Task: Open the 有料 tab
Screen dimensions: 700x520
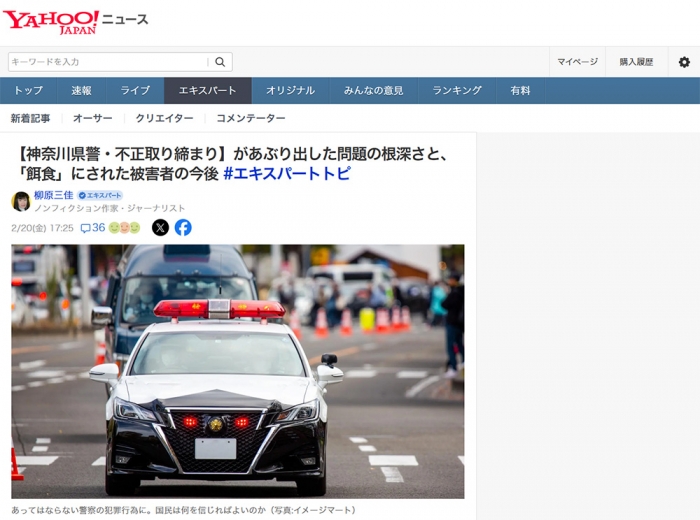Action: [x=520, y=91]
